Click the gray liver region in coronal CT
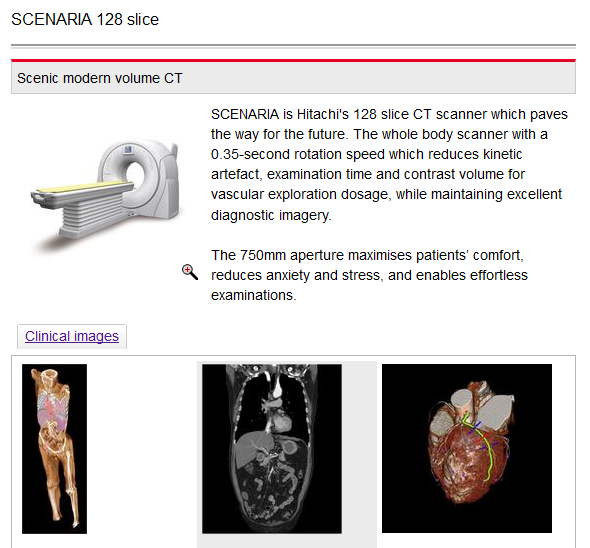590x548 pixels. coord(250,448)
